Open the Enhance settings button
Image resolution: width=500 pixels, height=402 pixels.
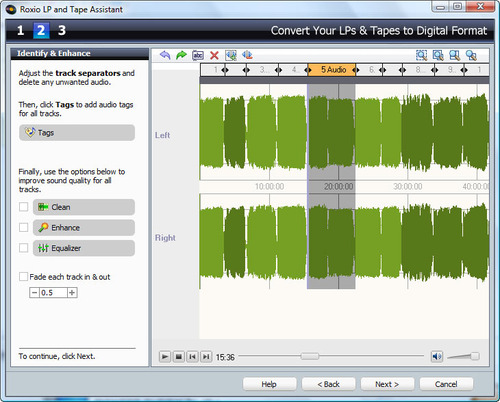pos(84,228)
